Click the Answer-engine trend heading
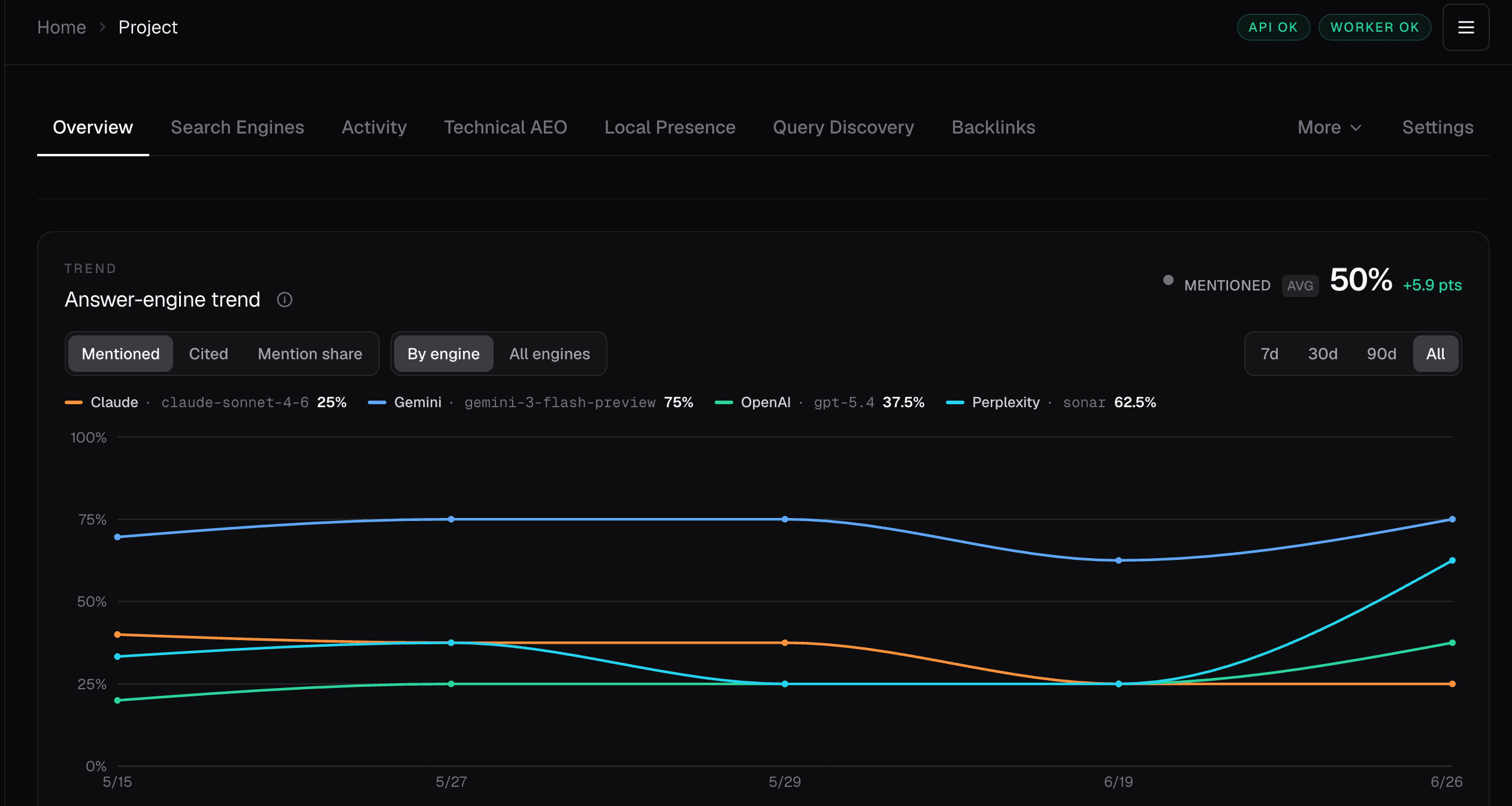The image size is (1512, 806). [162, 299]
